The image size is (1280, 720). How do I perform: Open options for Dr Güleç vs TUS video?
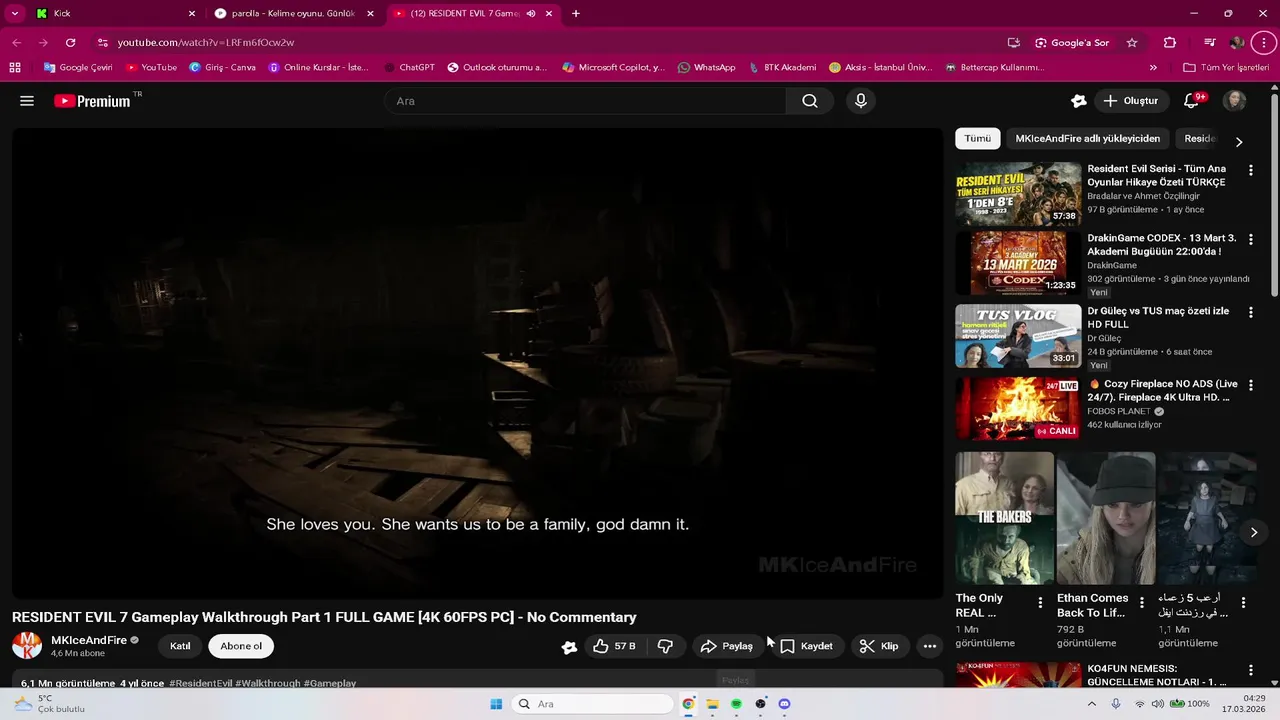[1250, 312]
